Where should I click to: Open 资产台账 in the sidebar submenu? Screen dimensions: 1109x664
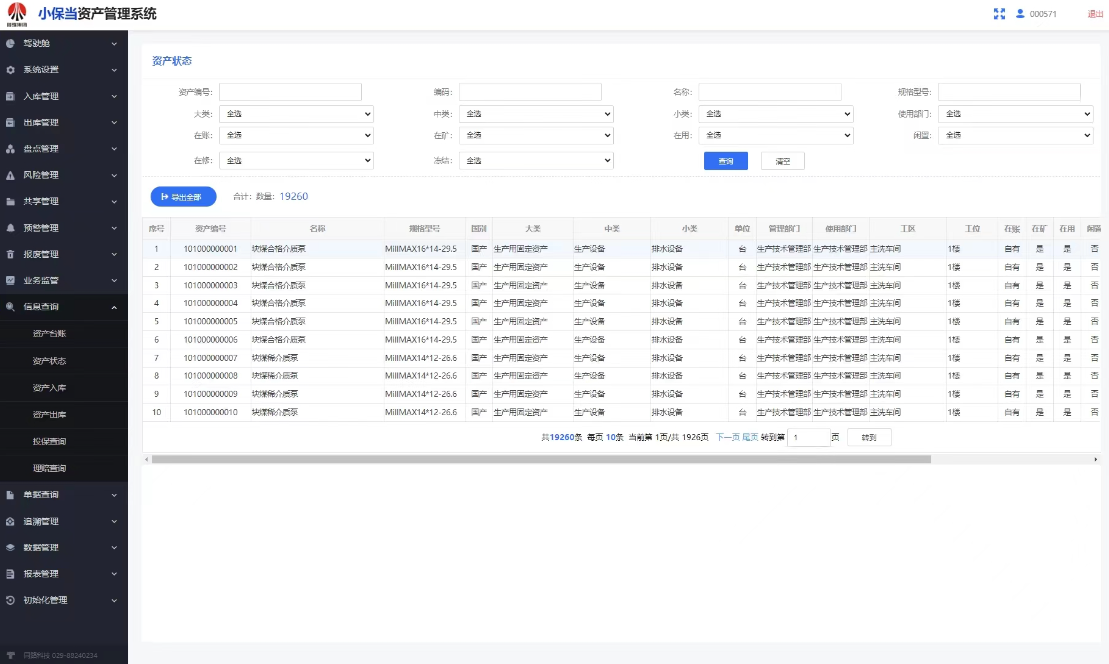coord(49,334)
